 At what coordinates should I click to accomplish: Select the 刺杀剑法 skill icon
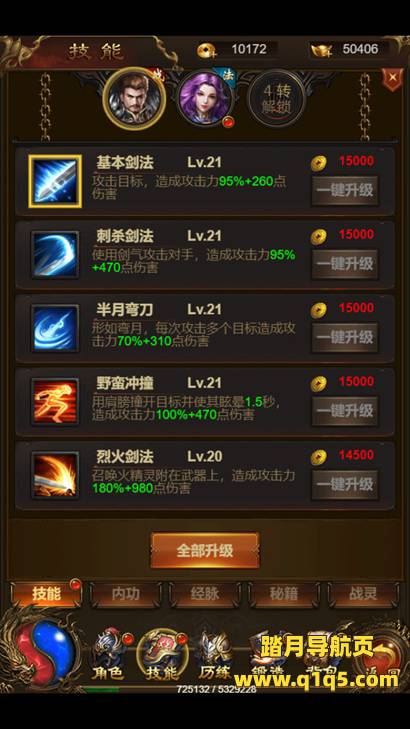[55, 255]
